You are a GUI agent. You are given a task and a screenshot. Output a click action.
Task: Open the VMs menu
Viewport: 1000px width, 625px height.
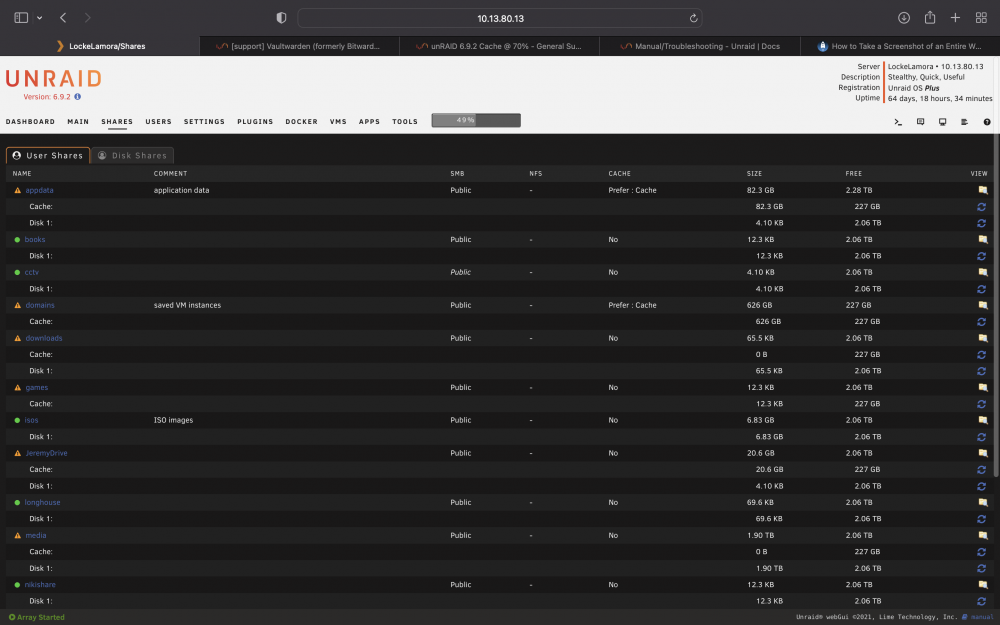pyautogui.click(x=338, y=121)
